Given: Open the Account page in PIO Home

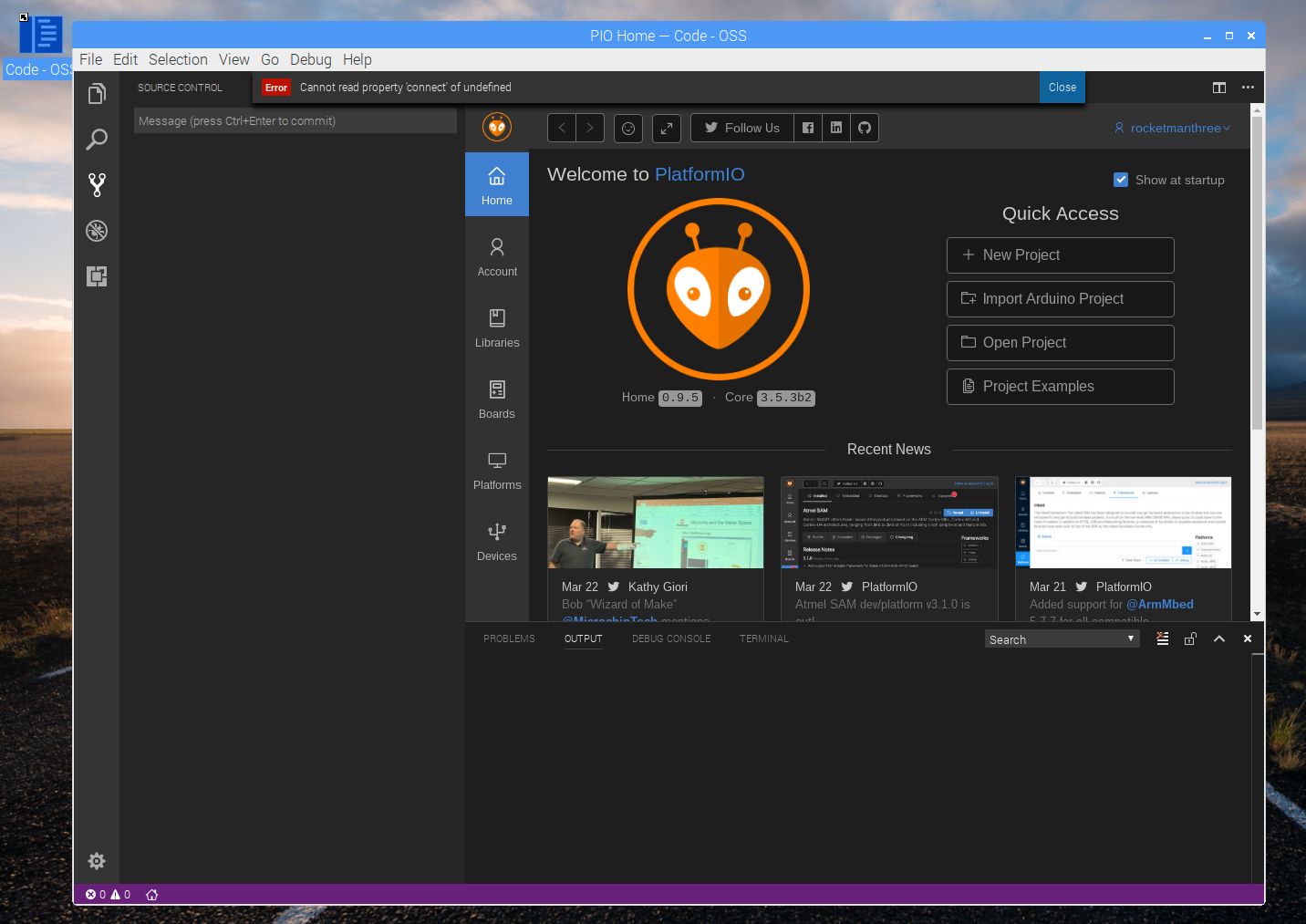Looking at the screenshot, I should click(x=496, y=256).
